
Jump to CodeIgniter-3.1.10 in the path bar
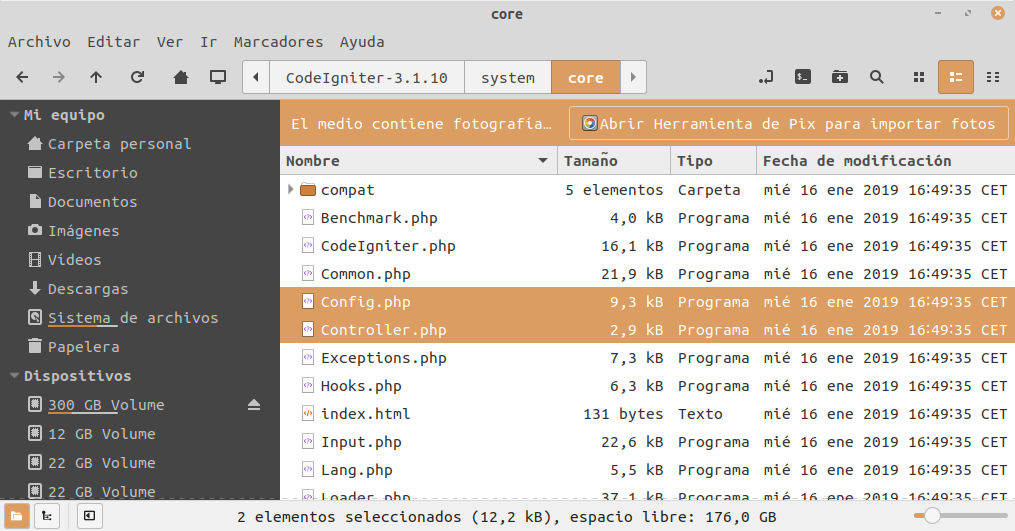coord(366,78)
